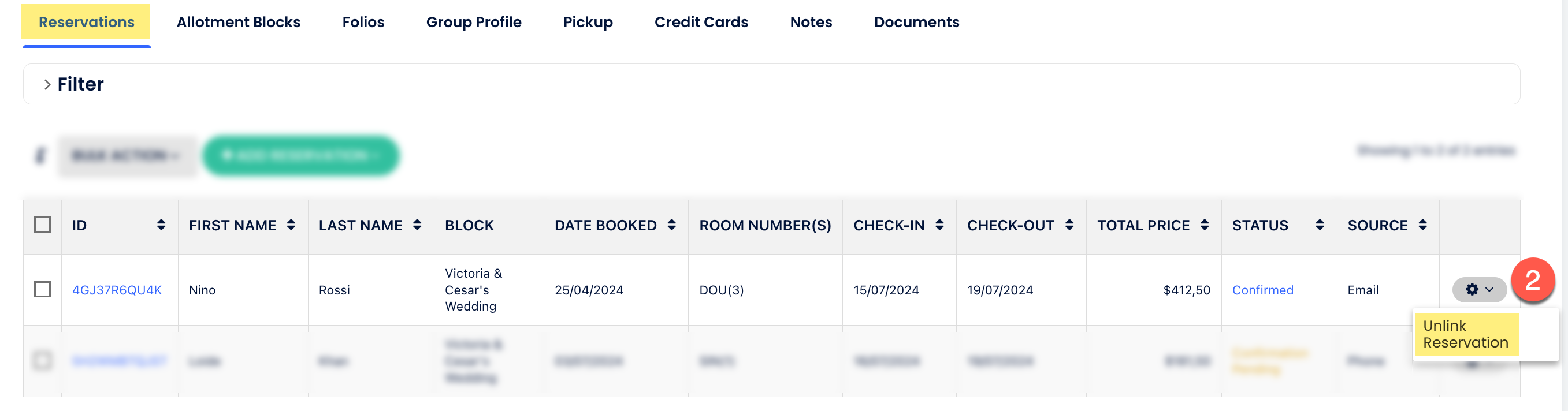The height and width of the screenshot is (411, 1568).
Task: Sort by First Name column arrows
Action: coord(291,225)
